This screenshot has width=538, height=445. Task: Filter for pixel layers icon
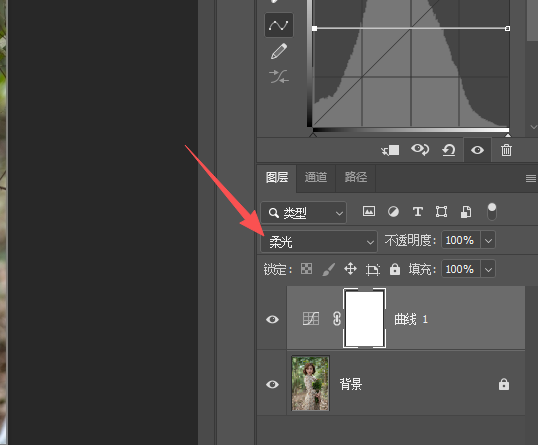click(x=369, y=211)
